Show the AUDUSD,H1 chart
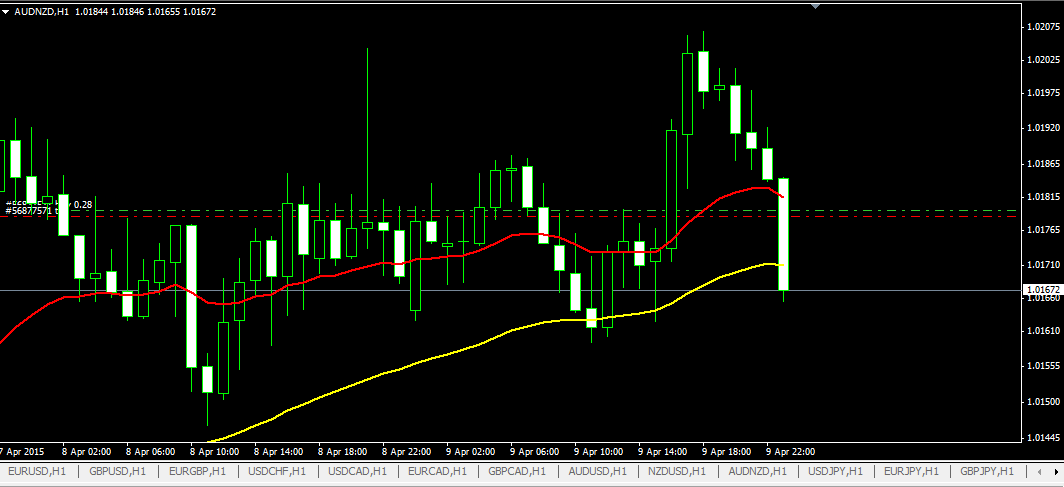The image size is (1064, 487). [x=597, y=471]
